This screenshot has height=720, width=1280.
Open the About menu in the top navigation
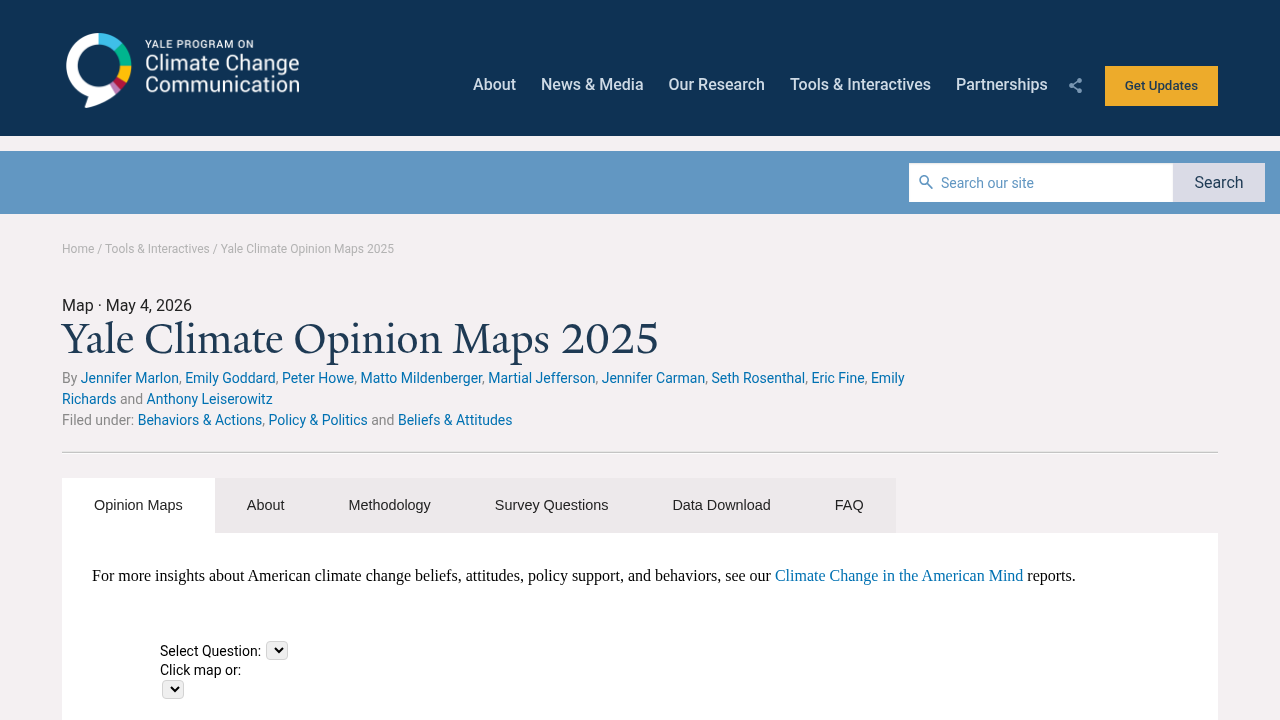pyautogui.click(x=494, y=85)
